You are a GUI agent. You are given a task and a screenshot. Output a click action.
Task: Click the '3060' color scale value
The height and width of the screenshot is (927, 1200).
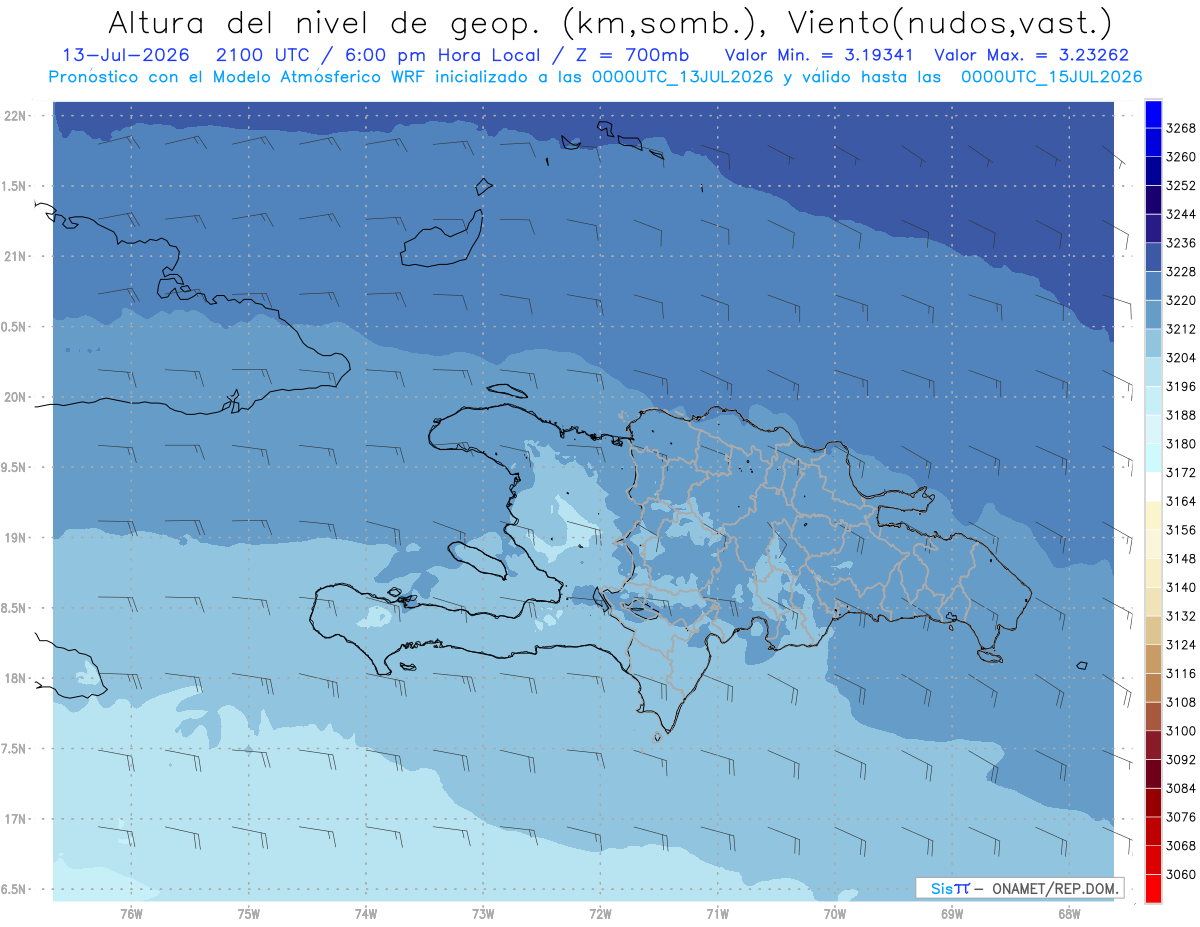[x=1180, y=875]
